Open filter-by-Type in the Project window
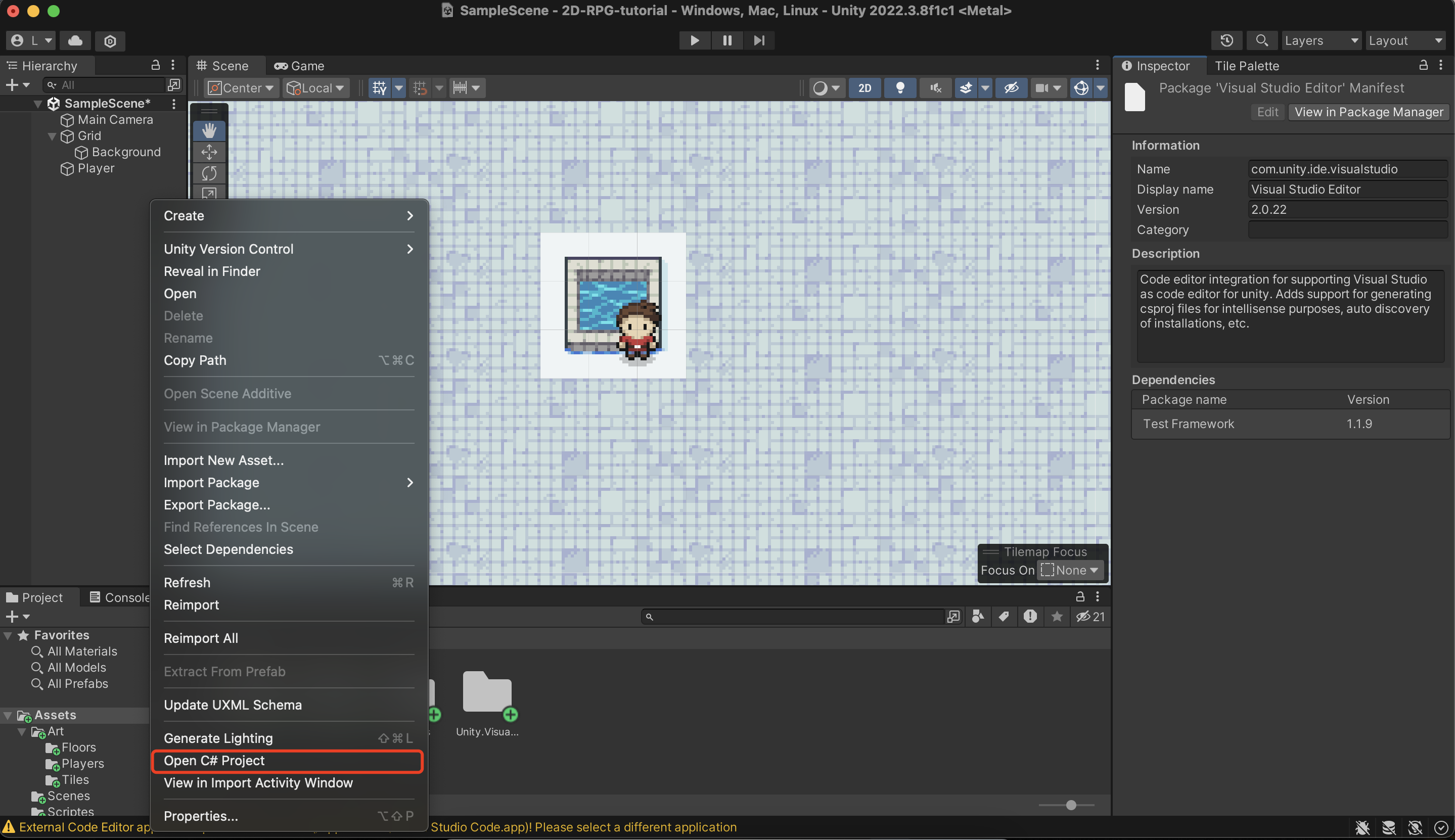 (977, 616)
